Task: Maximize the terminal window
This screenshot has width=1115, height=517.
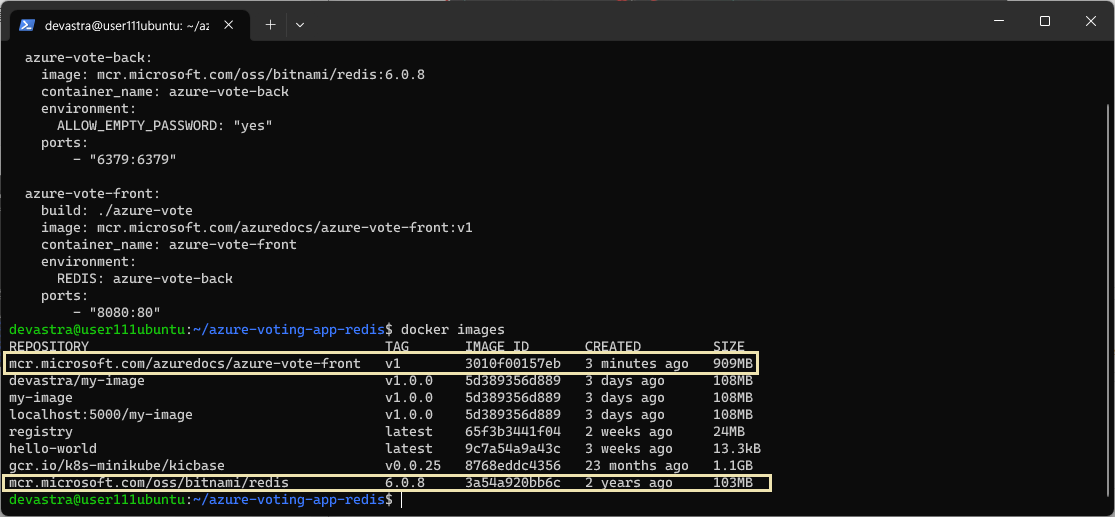Action: pos(1045,21)
